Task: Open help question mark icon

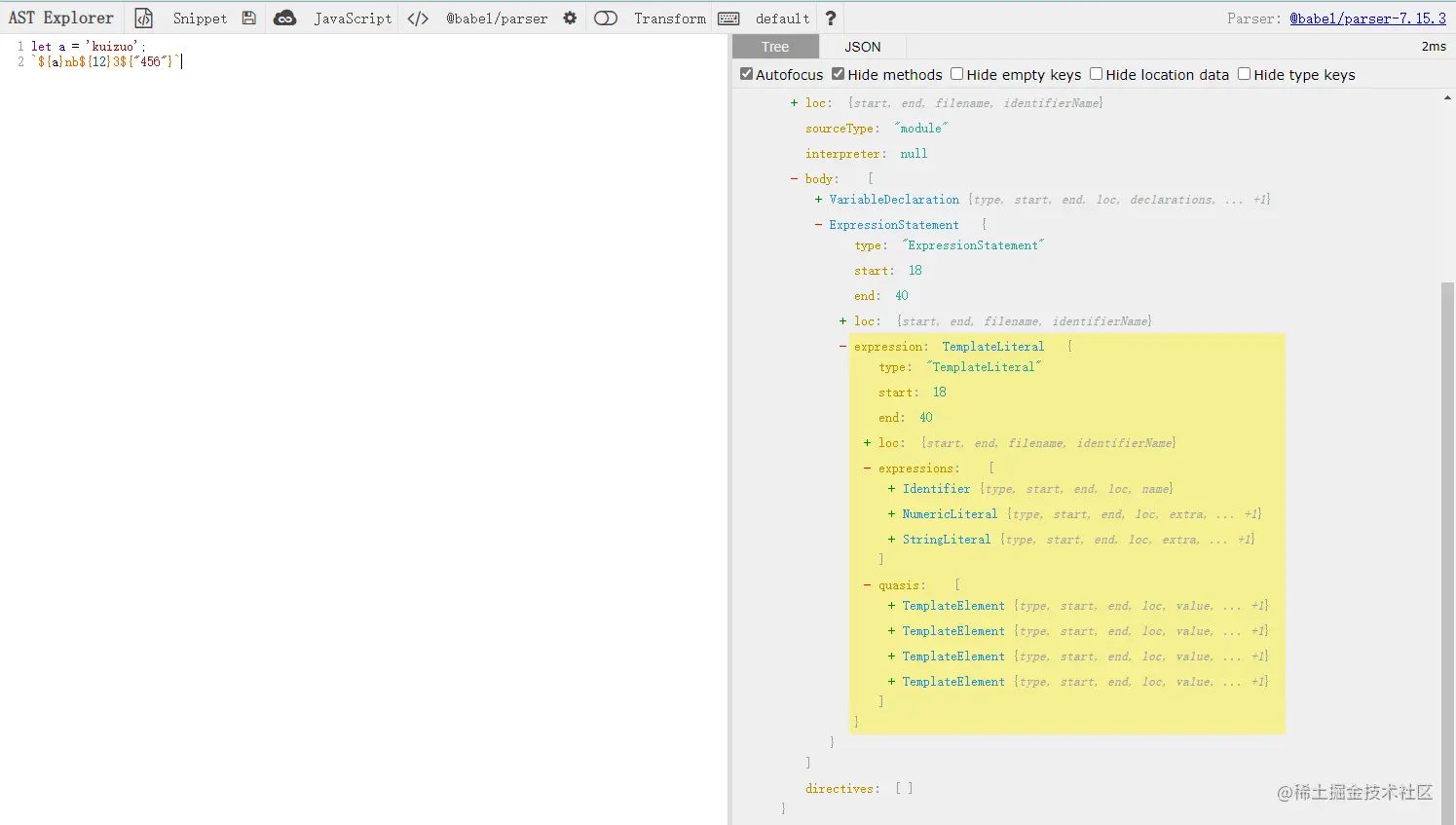Action: coord(830,18)
